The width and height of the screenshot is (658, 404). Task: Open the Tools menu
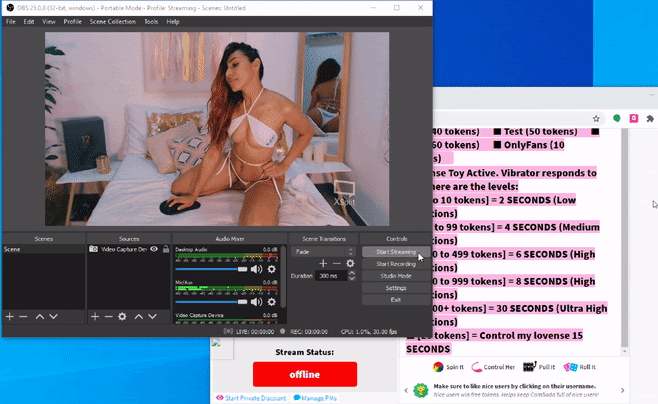coord(151,22)
